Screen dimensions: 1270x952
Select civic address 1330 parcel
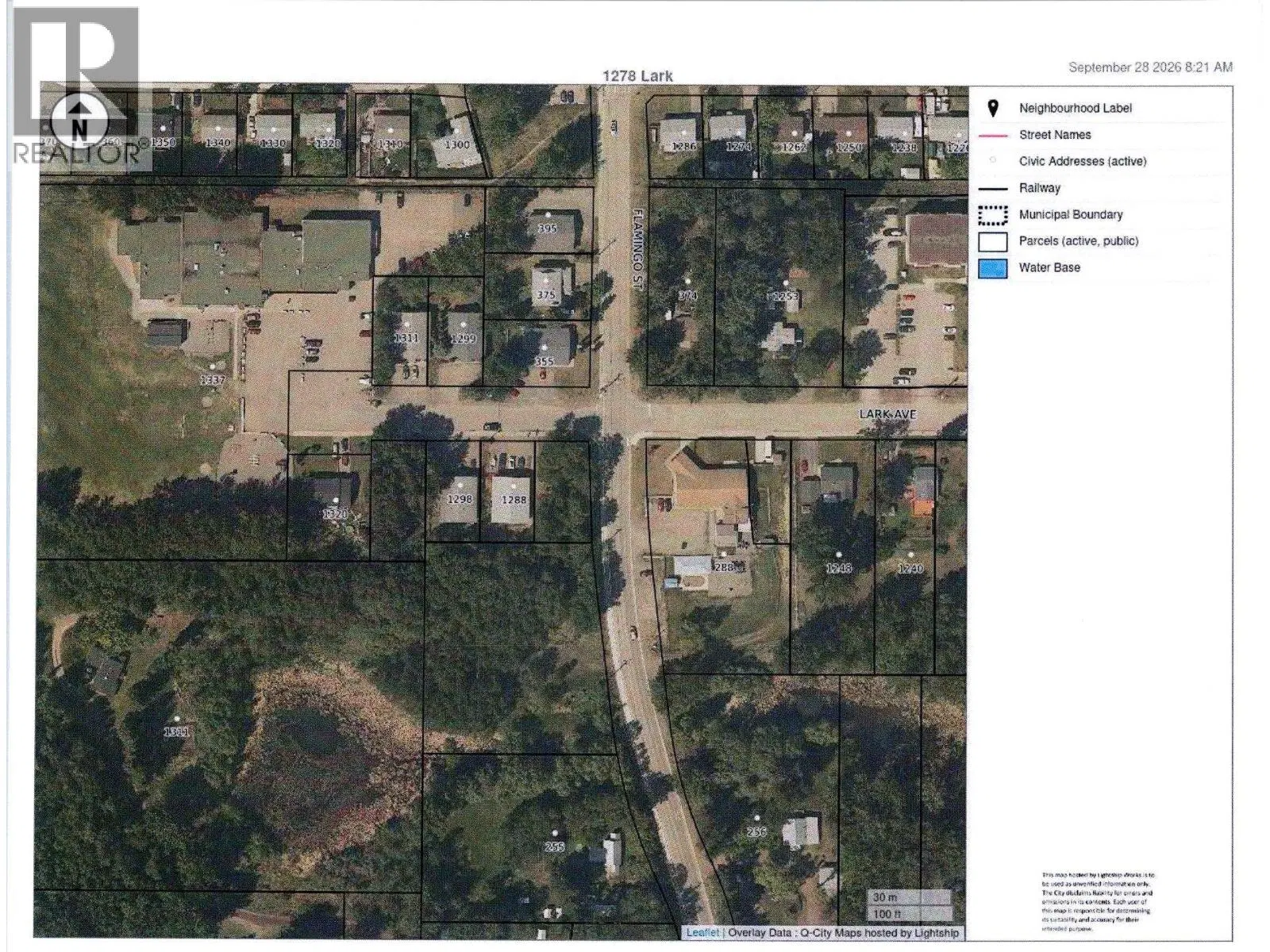click(272, 143)
